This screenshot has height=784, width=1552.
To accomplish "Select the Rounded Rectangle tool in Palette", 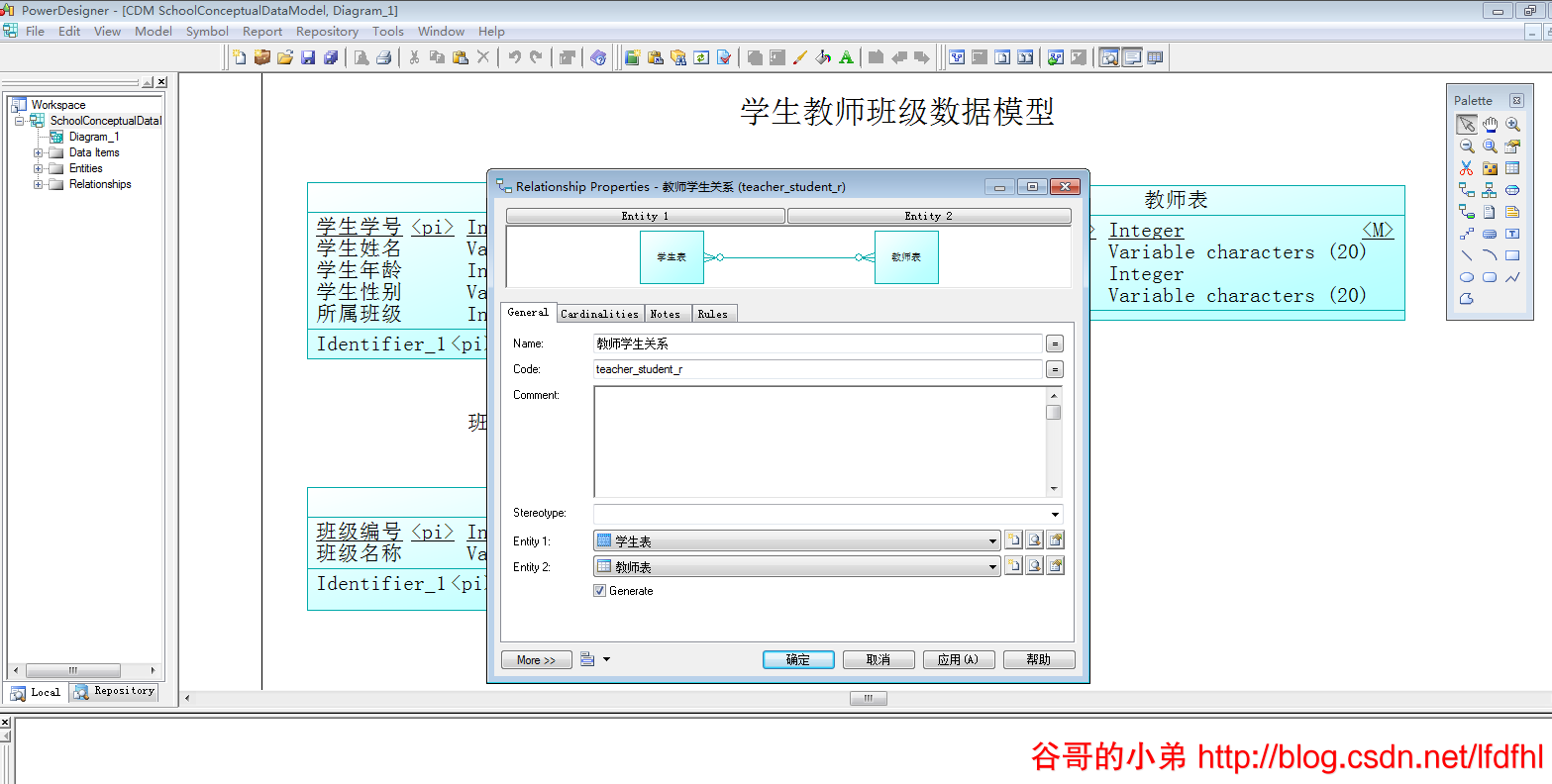I will click(1490, 277).
